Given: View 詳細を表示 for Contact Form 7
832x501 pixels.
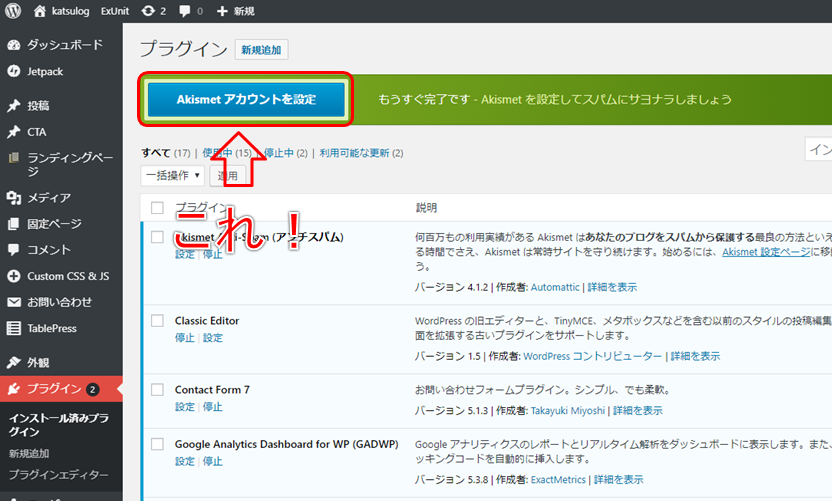Looking at the screenshot, I should click(x=638, y=410).
